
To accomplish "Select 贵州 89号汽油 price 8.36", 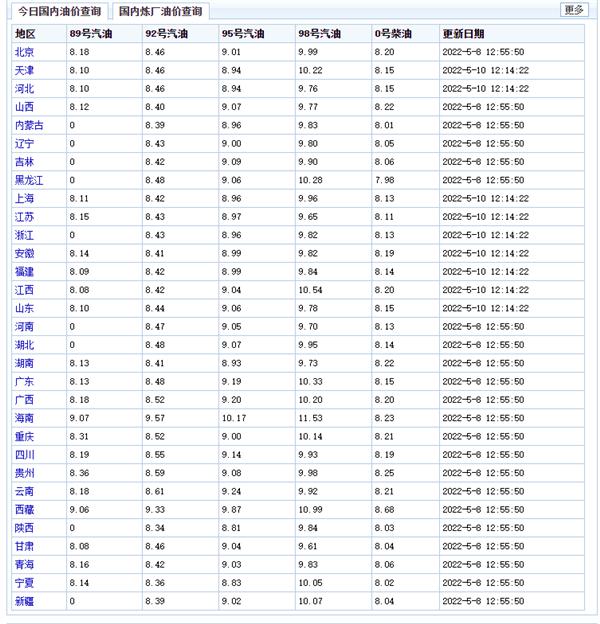I will coord(79,473).
